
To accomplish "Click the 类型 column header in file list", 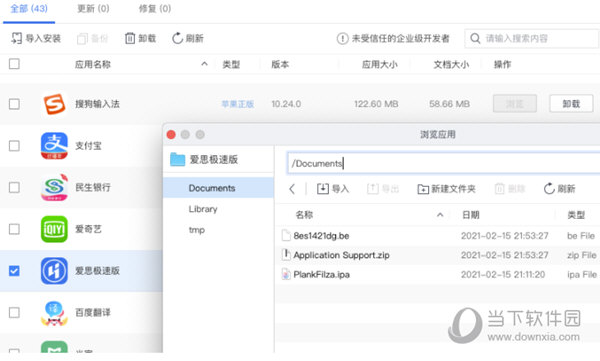I will [576, 215].
